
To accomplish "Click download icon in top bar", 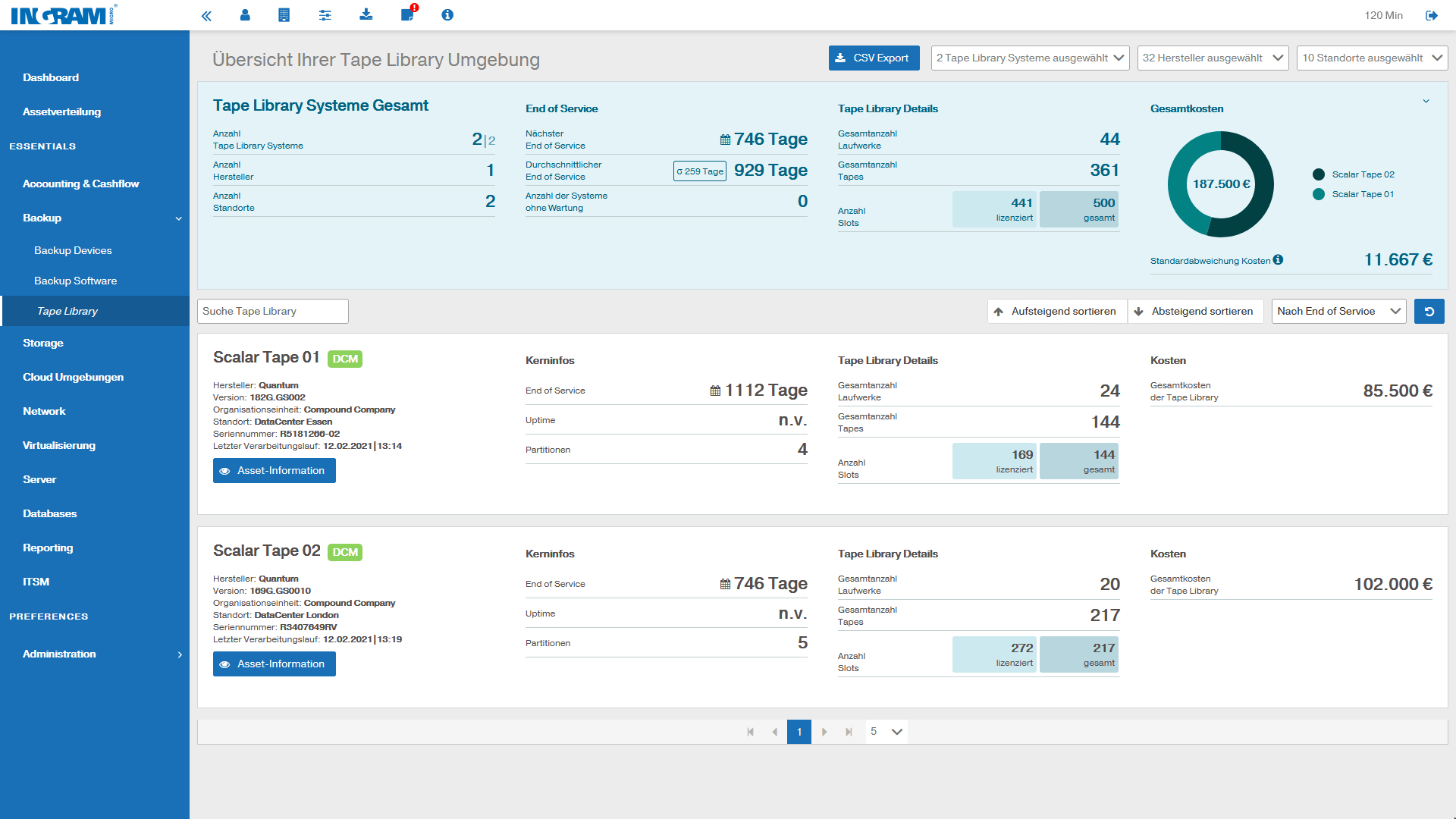I will [x=366, y=14].
